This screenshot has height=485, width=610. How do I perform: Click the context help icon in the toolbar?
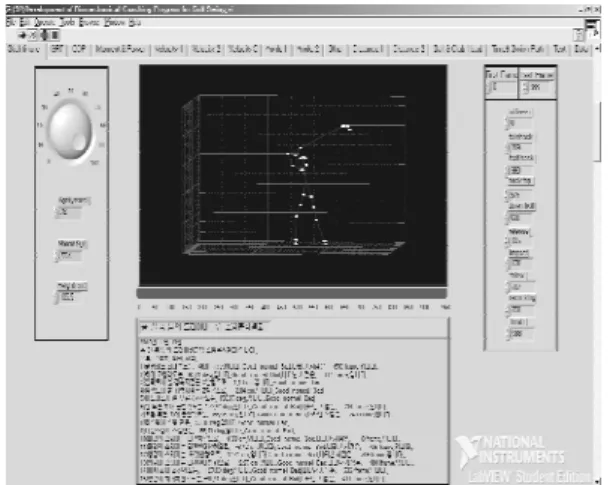click(578, 35)
